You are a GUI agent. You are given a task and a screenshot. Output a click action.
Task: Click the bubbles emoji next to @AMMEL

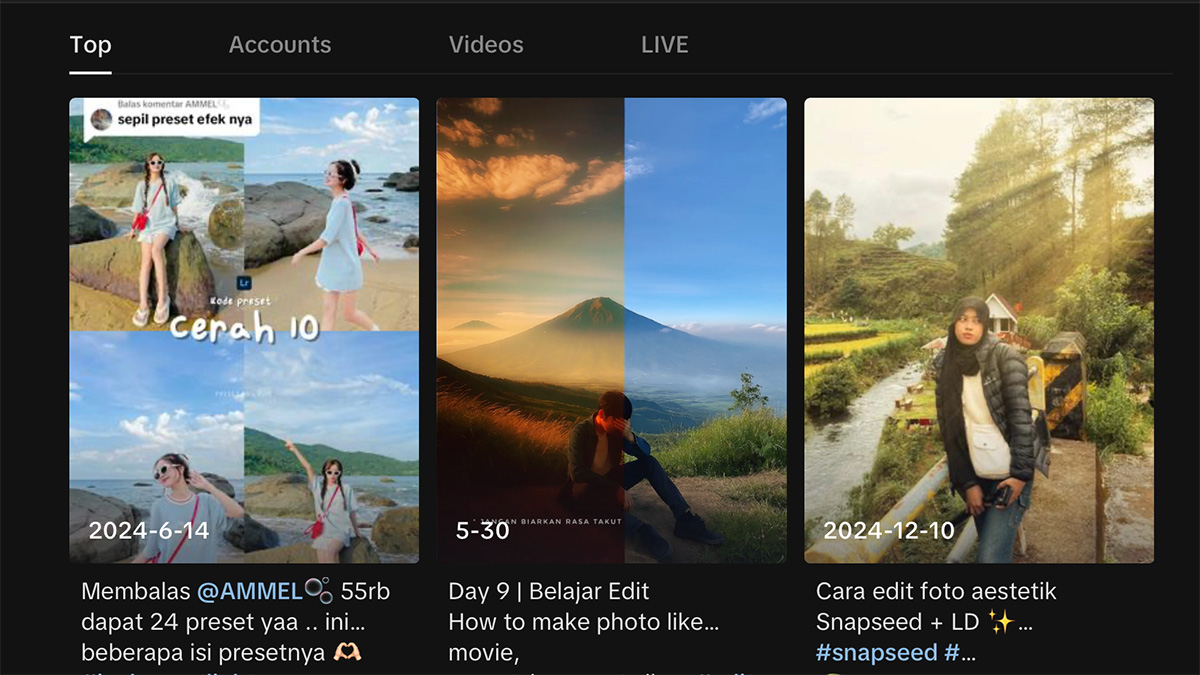tap(318, 591)
